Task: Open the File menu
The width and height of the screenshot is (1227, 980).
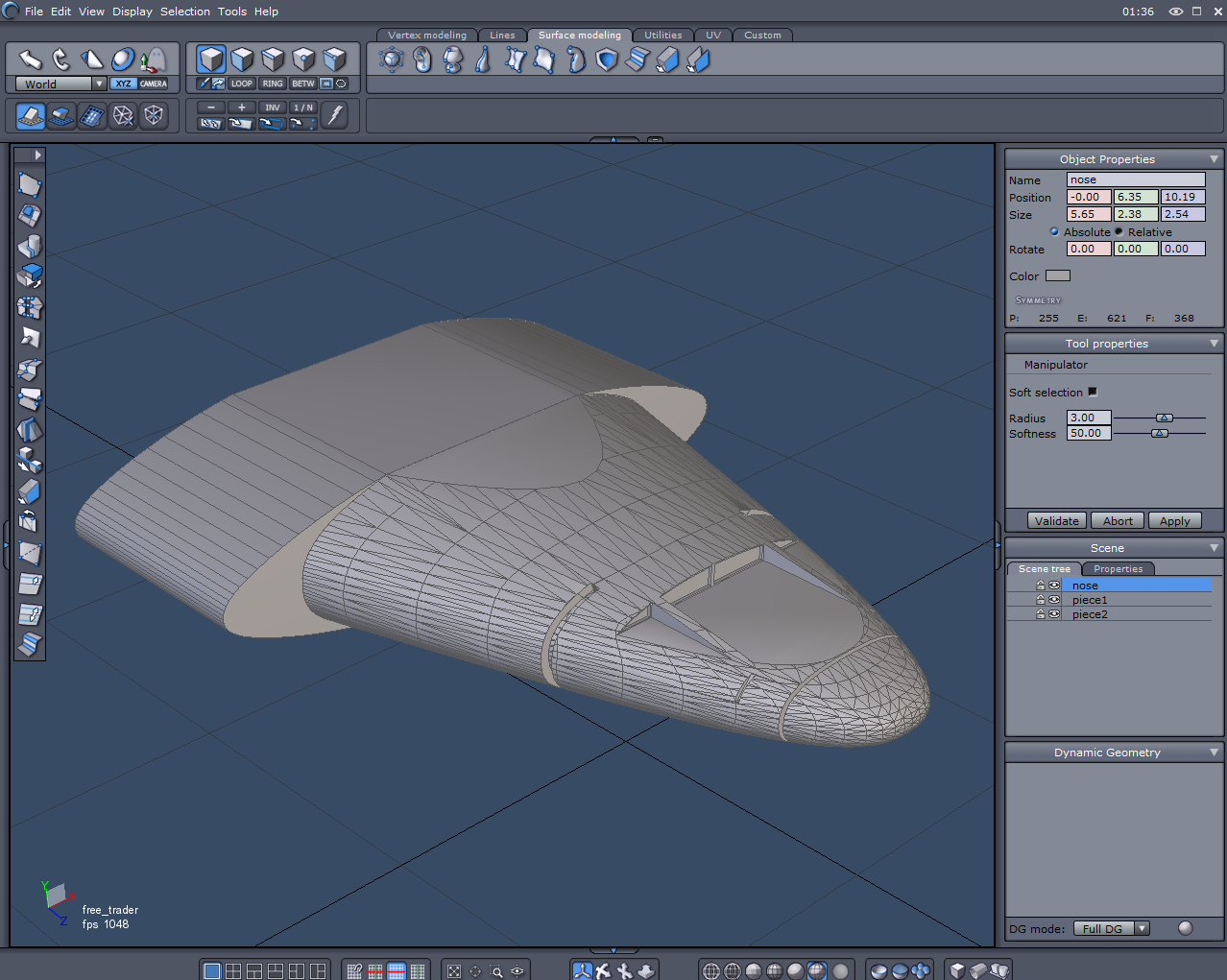Action: (34, 12)
